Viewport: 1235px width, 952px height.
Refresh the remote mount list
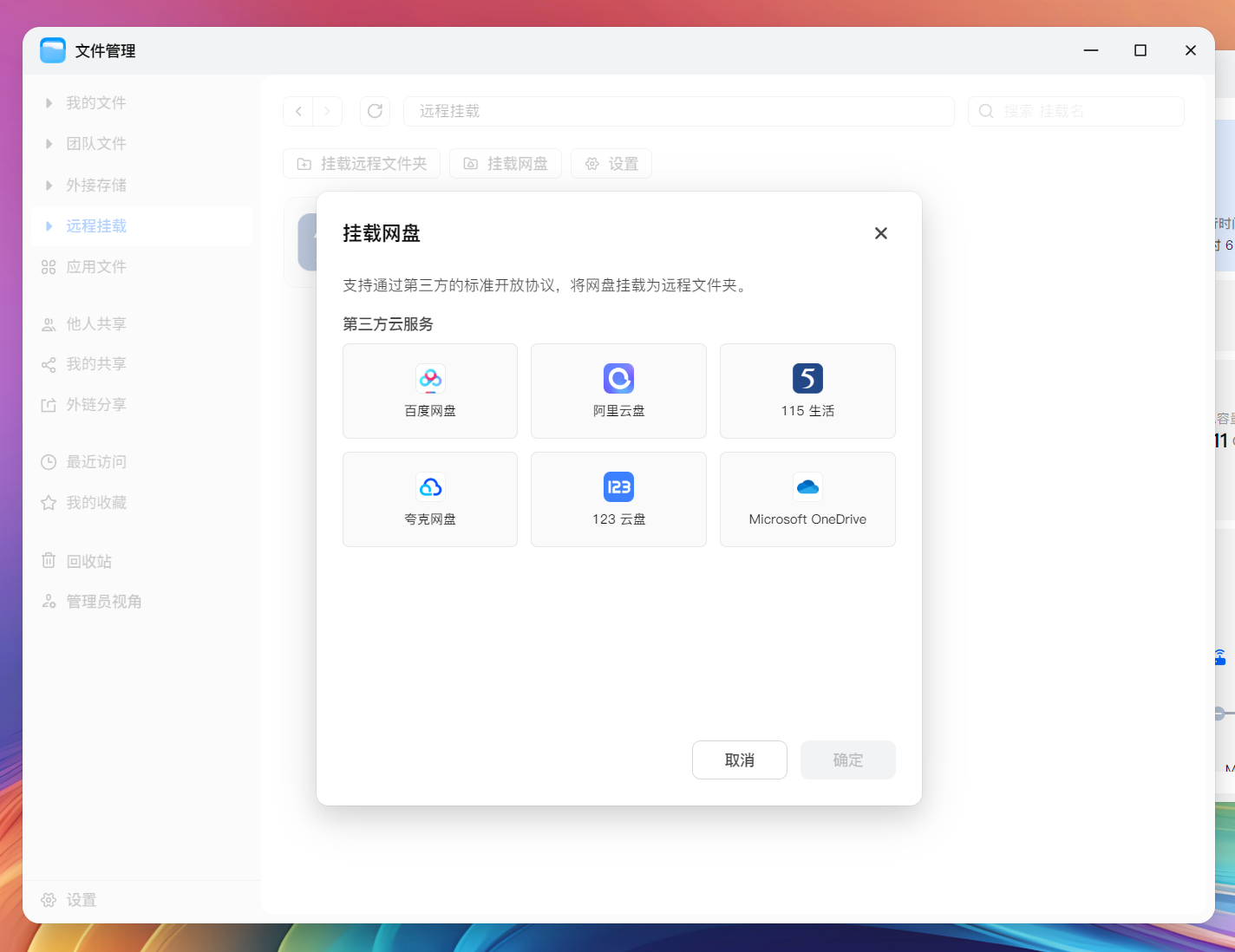click(375, 111)
